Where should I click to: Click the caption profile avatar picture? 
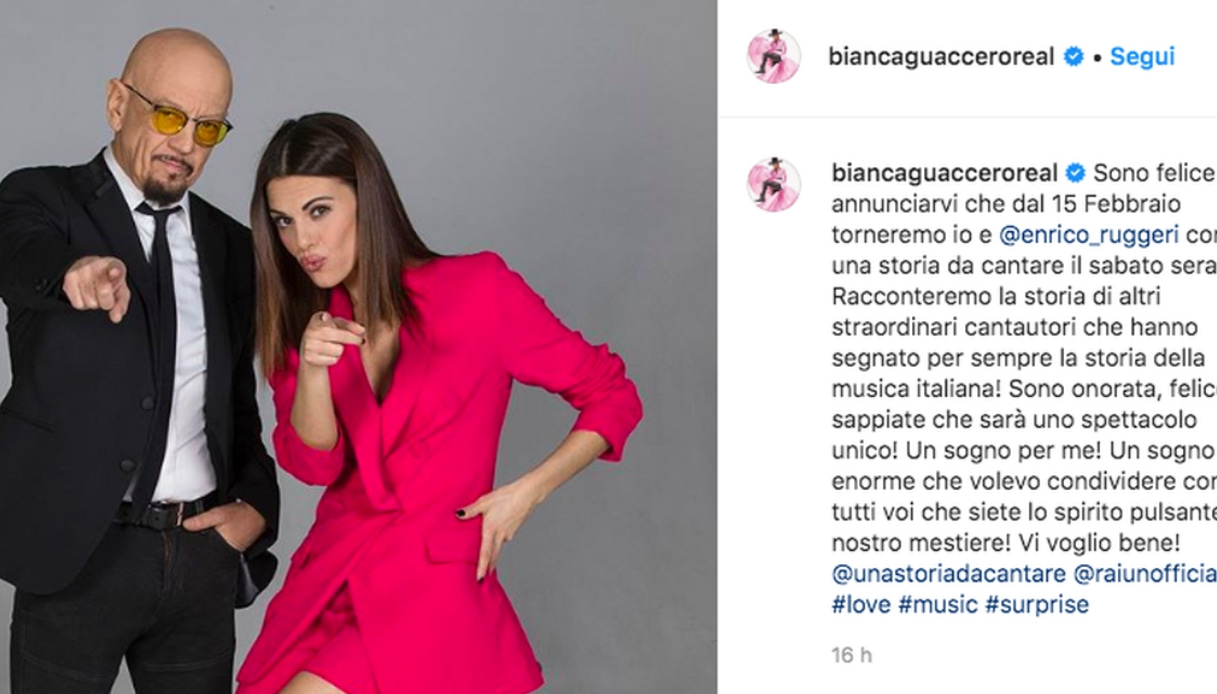click(x=774, y=185)
